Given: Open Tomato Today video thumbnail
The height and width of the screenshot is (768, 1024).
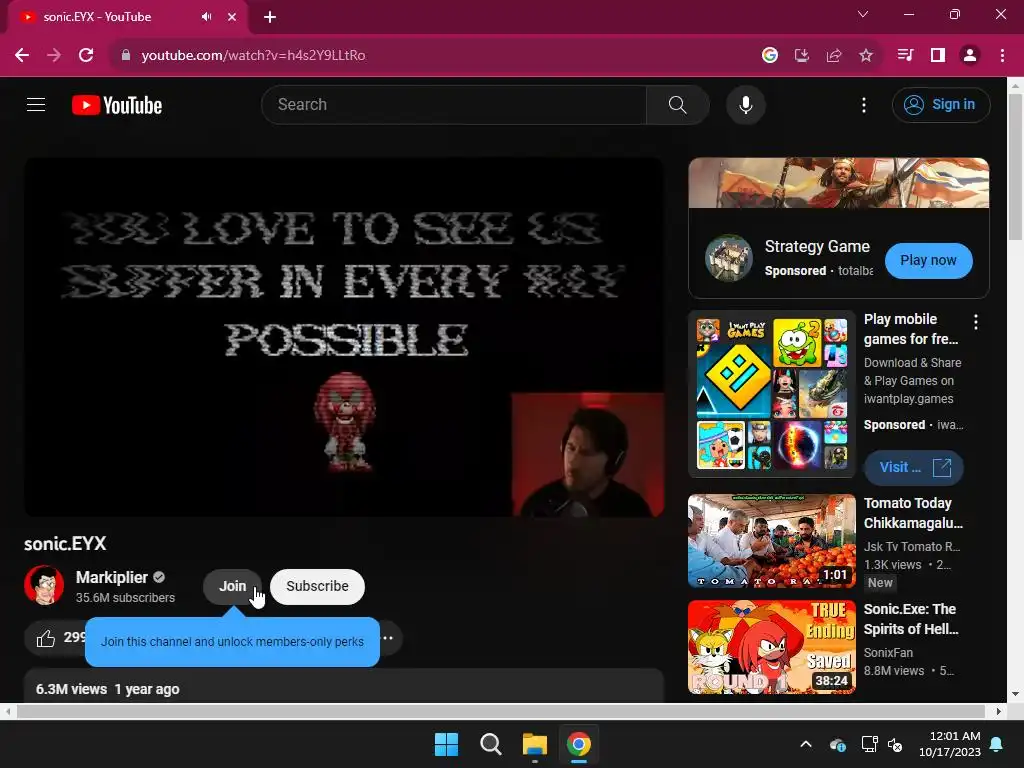Looking at the screenshot, I should click(772, 541).
